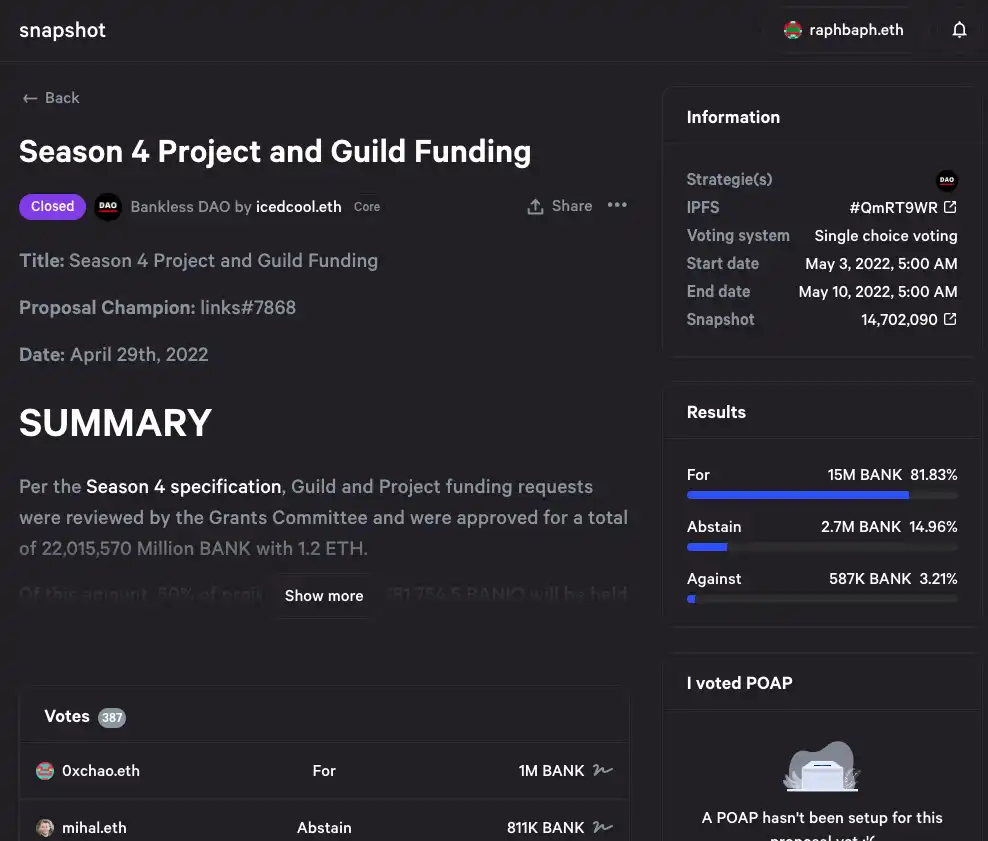This screenshot has height=841, width=988.
Task: Click the Abstain result progress bar
Action: (822, 547)
